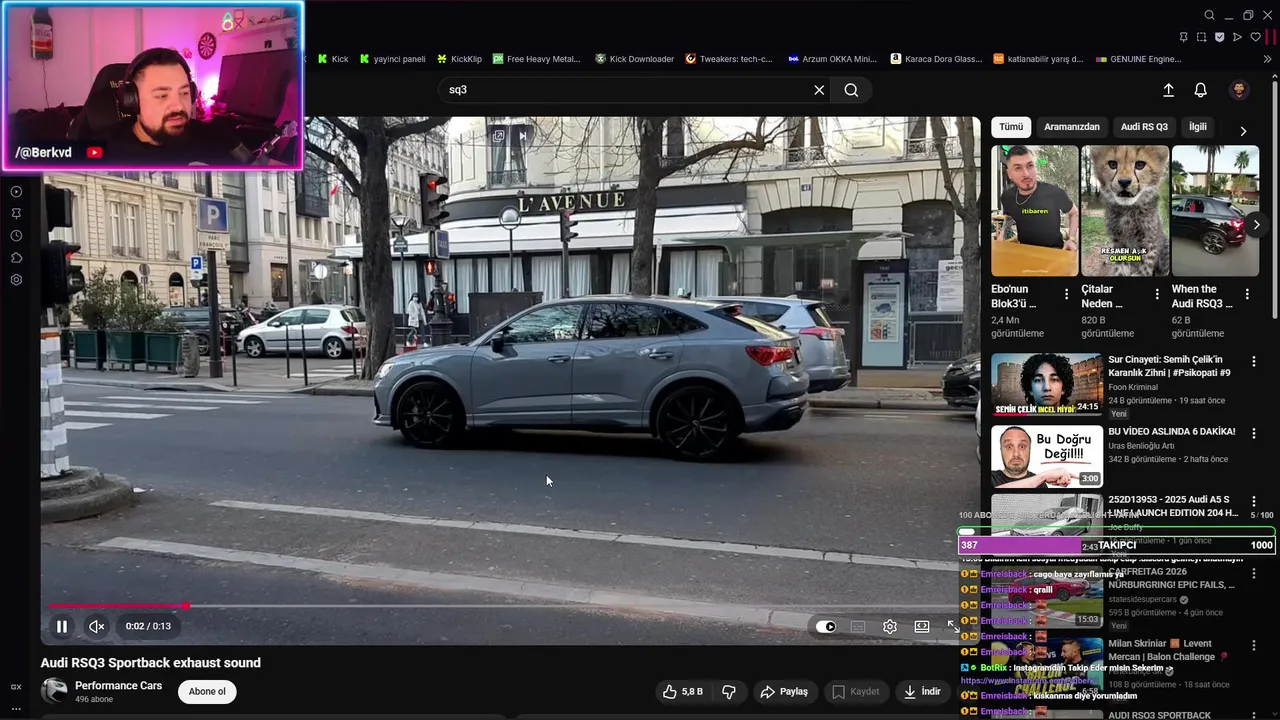Switch player to theater mode
This screenshot has width=1280, height=720.
click(x=922, y=627)
